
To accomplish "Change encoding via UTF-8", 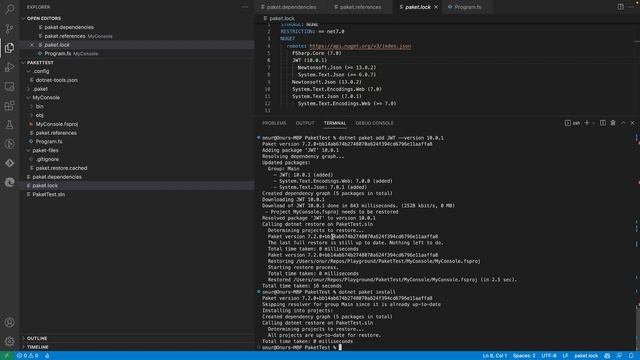I will (549, 356).
